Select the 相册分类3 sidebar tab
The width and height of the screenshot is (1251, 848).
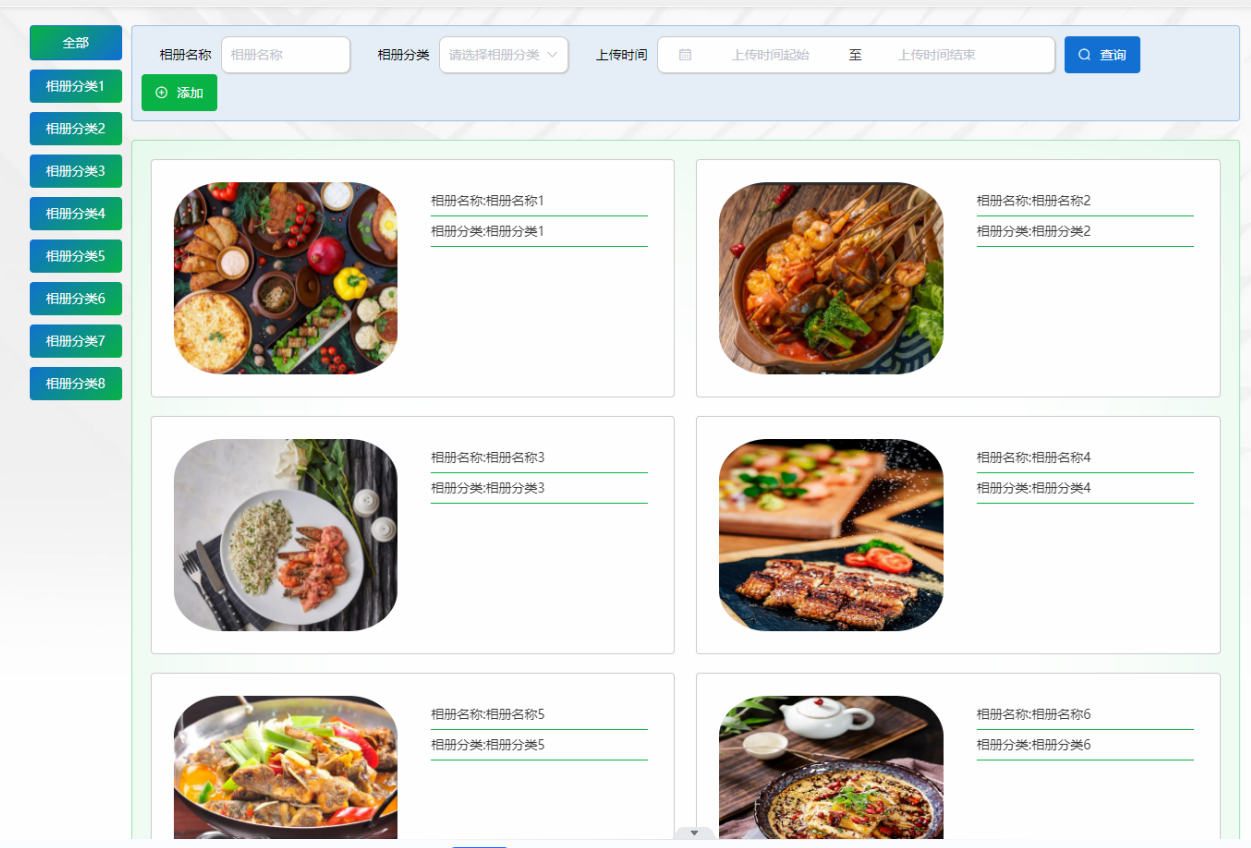point(76,171)
